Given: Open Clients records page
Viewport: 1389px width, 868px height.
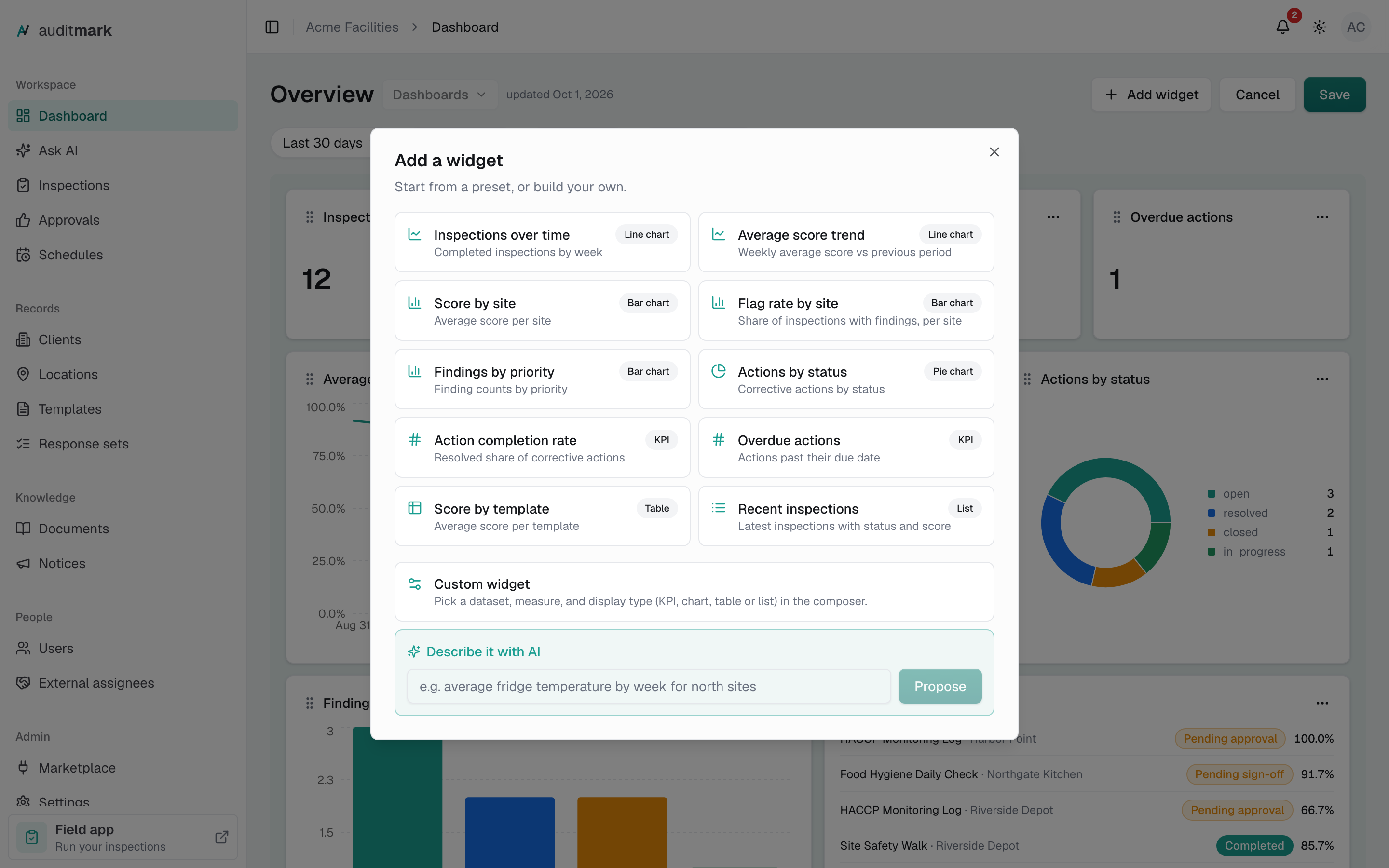Looking at the screenshot, I should (x=123, y=340).
